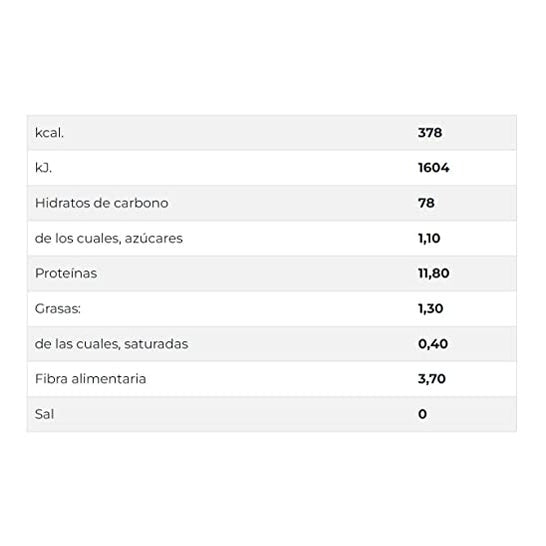Select the 1,10 sugars value
Image resolution: width=546 pixels, height=546 pixels.
pyautogui.click(x=429, y=239)
